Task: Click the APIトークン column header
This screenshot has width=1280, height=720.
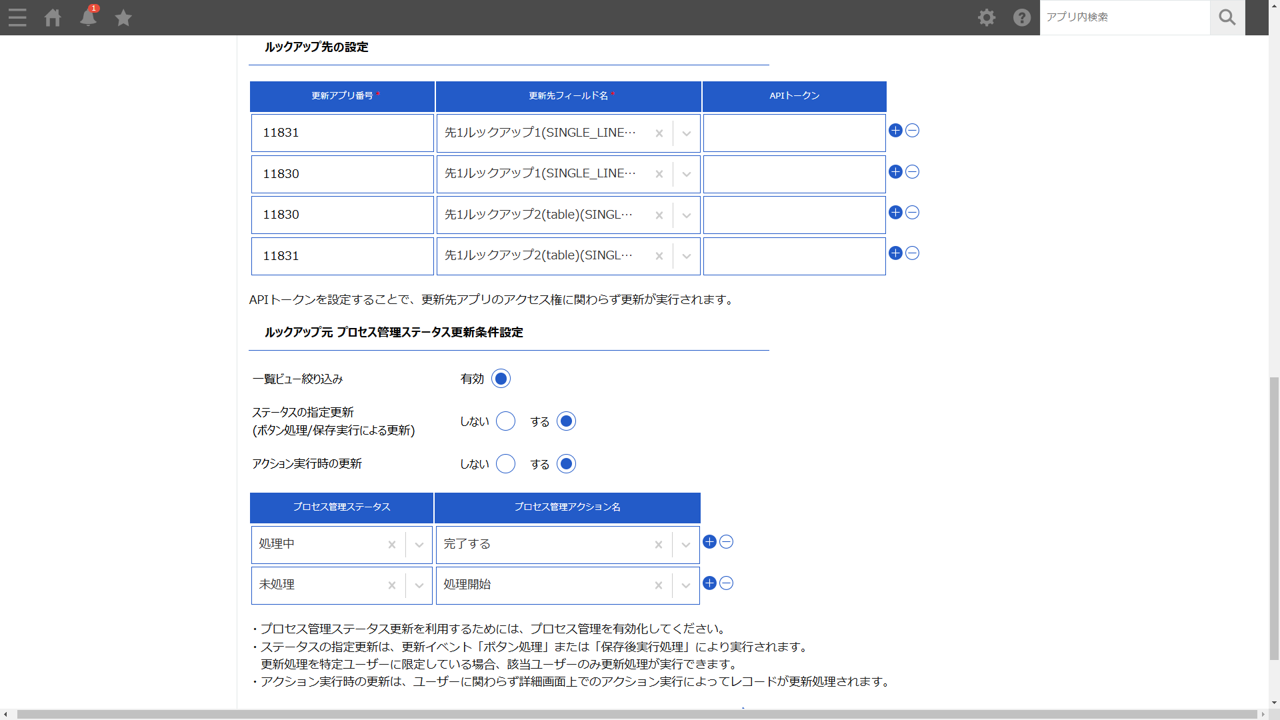Action: (x=794, y=96)
